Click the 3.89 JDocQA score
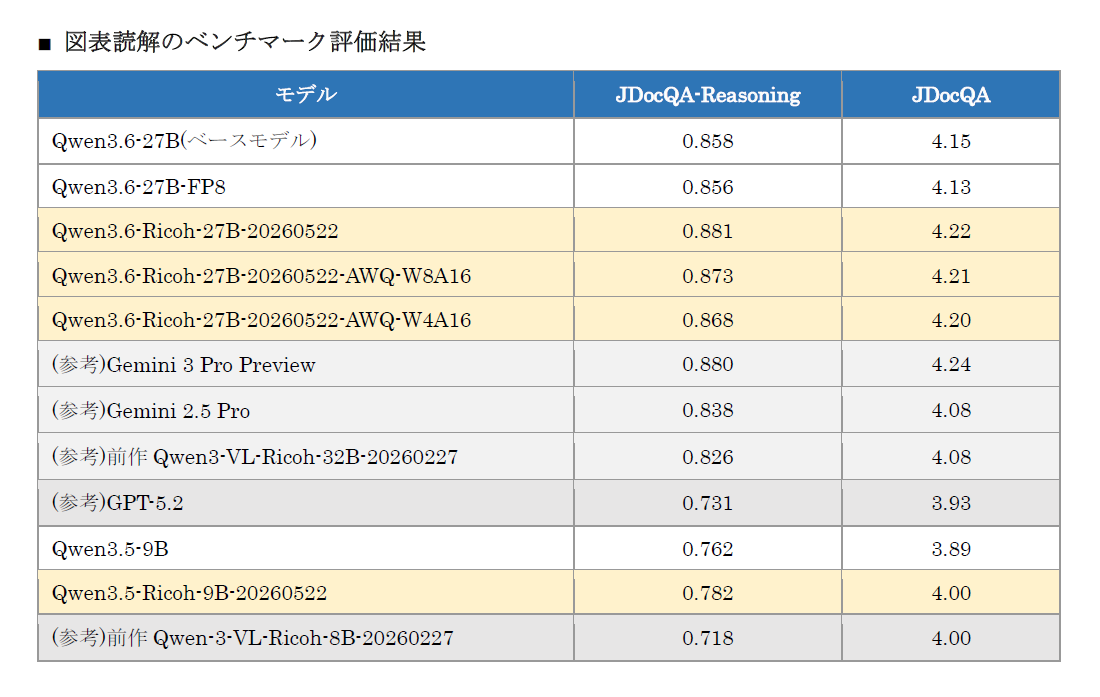Image resolution: width=1100 pixels, height=697 pixels. [951, 549]
